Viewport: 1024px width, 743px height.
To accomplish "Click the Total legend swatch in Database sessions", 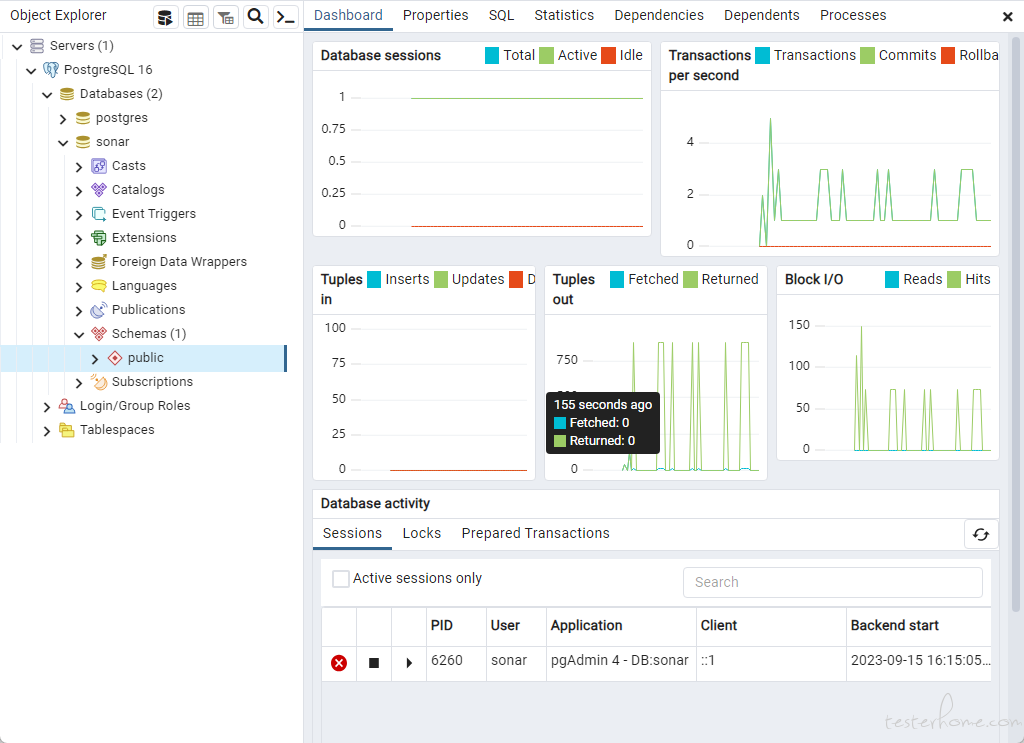I will coord(492,55).
